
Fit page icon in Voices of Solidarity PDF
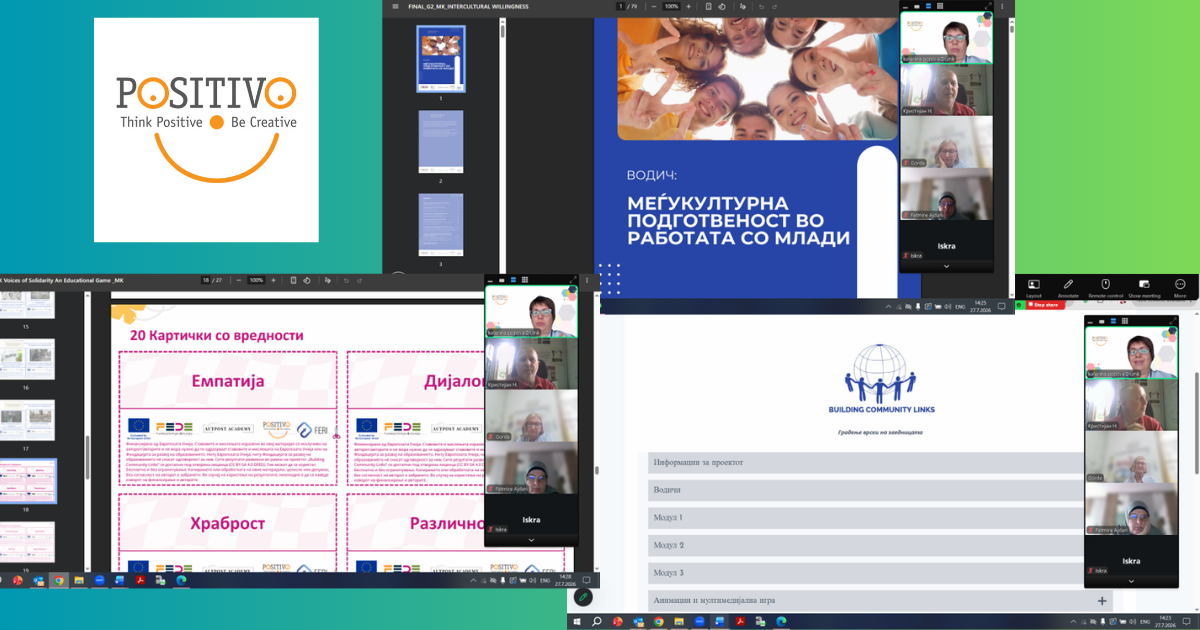click(293, 280)
